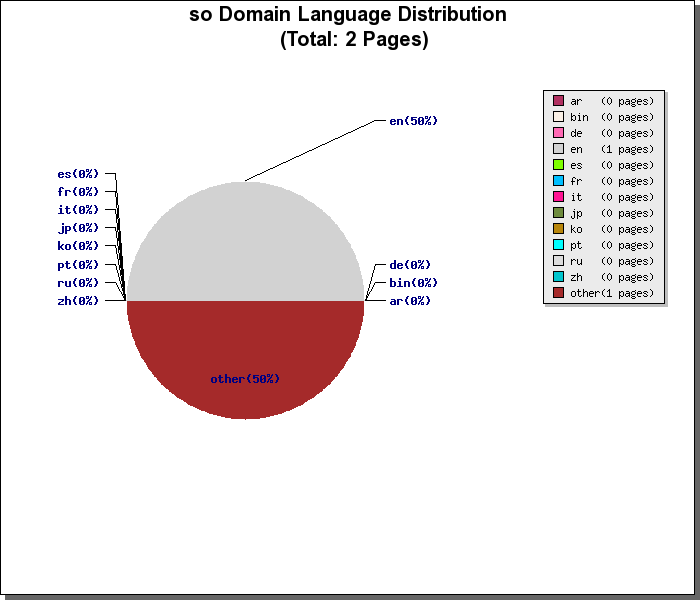Screen dimensions: 700x600
Task: Click legend text 'ar (0 pages)'
Action: tap(612, 101)
